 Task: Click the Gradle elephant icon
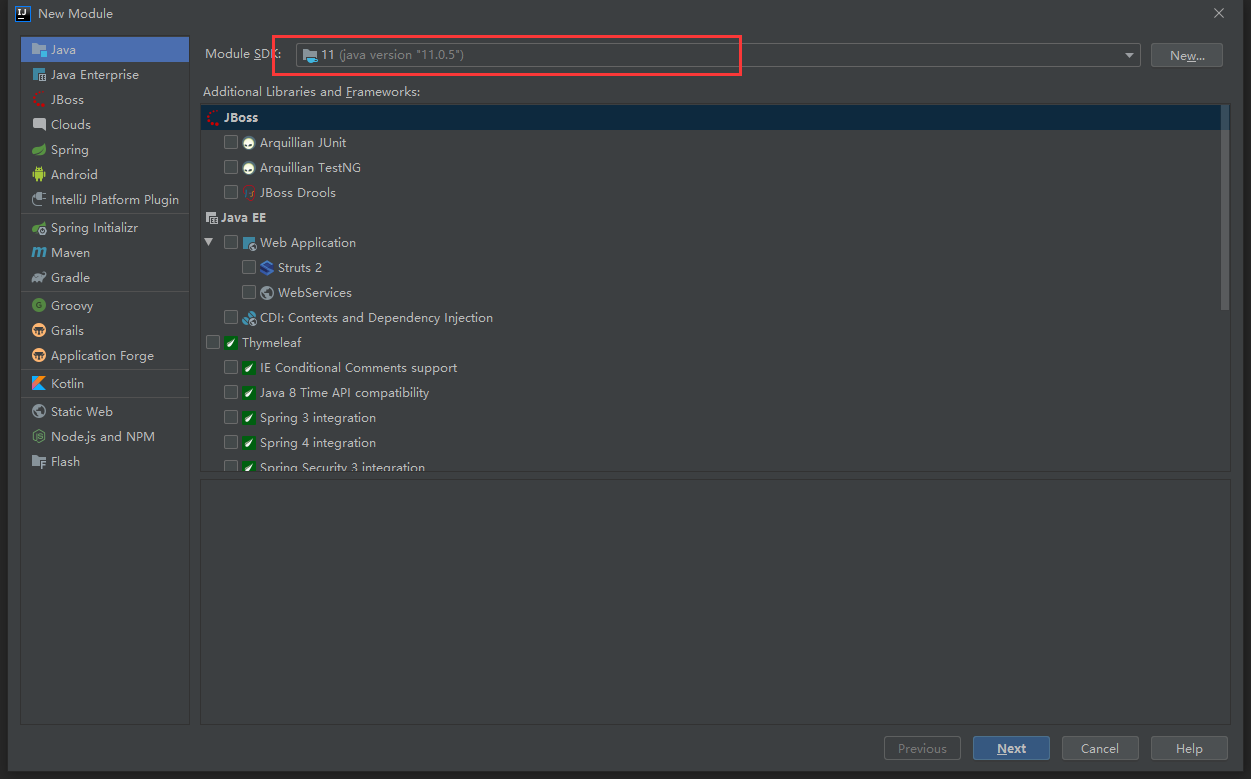pyautogui.click(x=39, y=278)
